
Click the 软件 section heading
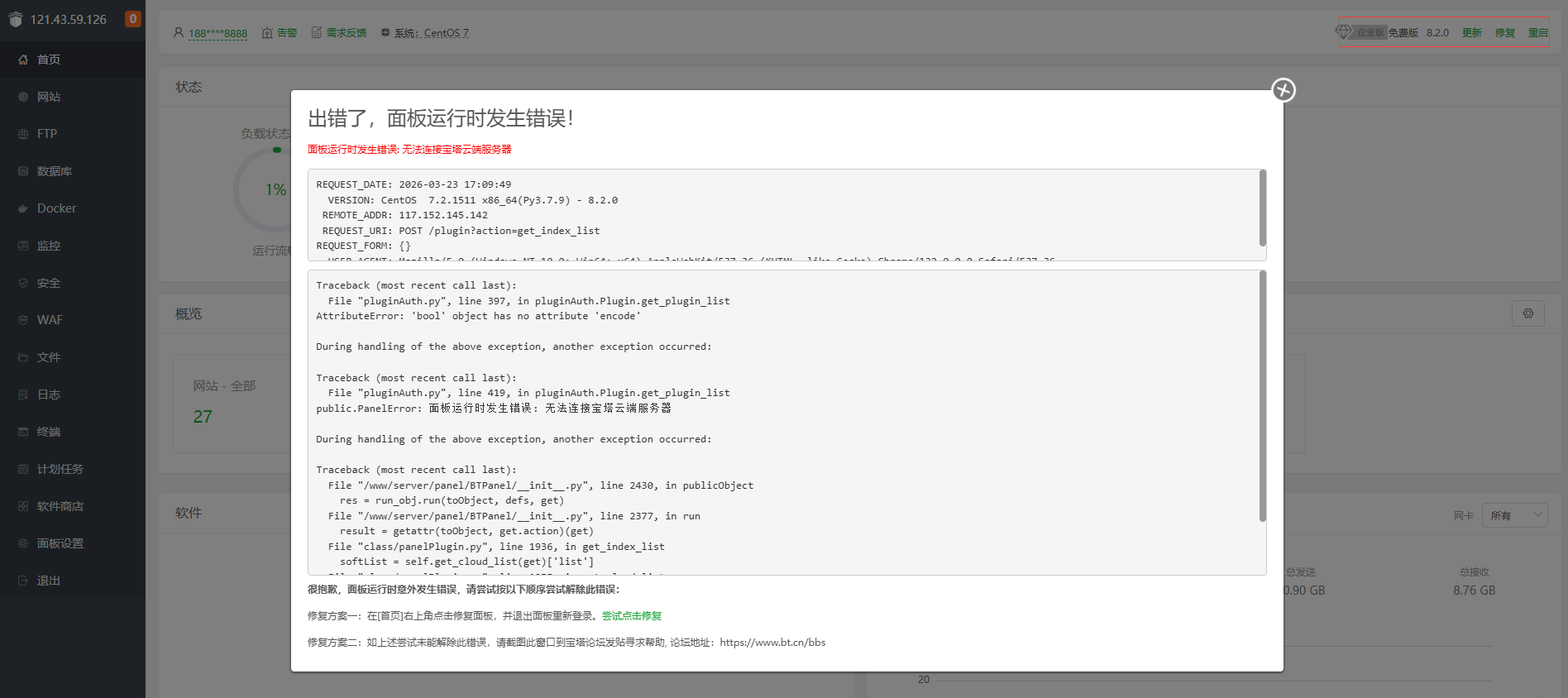189,513
